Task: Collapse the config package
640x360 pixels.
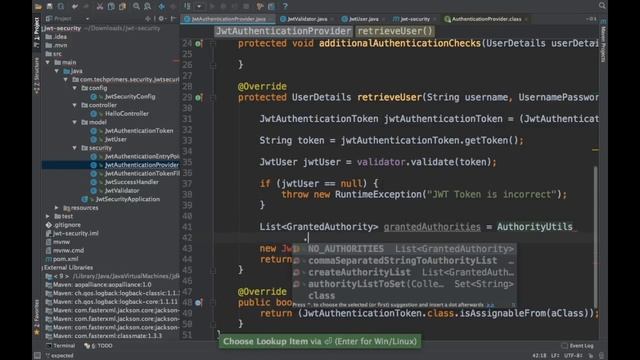Action: pyautogui.click(x=75, y=88)
